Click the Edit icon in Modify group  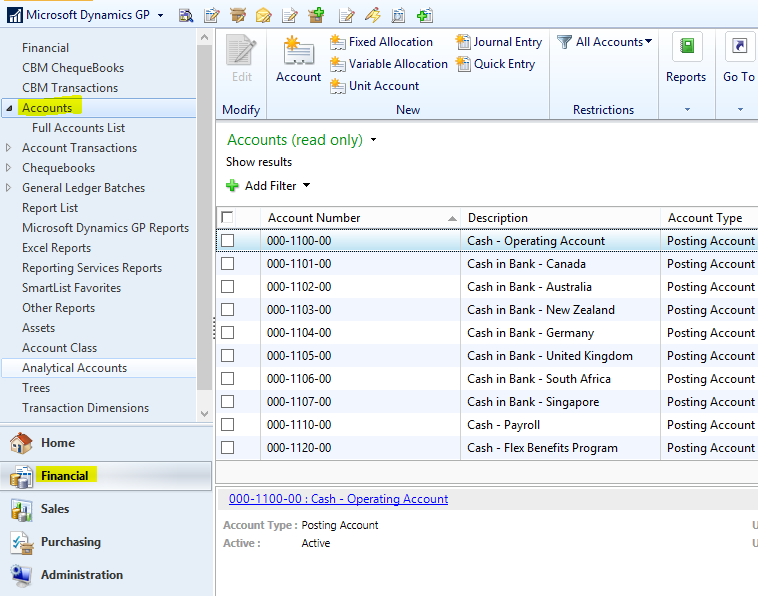[241, 49]
